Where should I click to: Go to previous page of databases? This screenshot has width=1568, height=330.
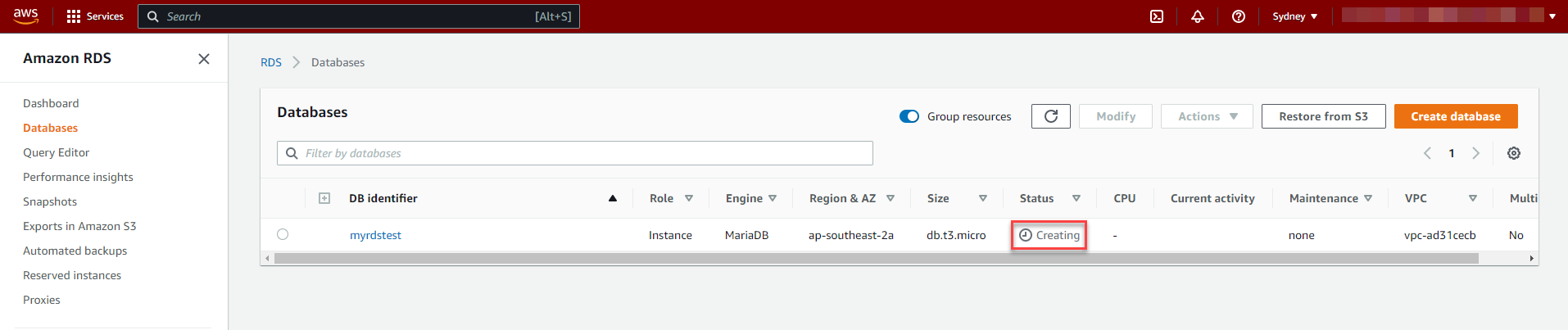pyautogui.click(x=1427, y=153)
